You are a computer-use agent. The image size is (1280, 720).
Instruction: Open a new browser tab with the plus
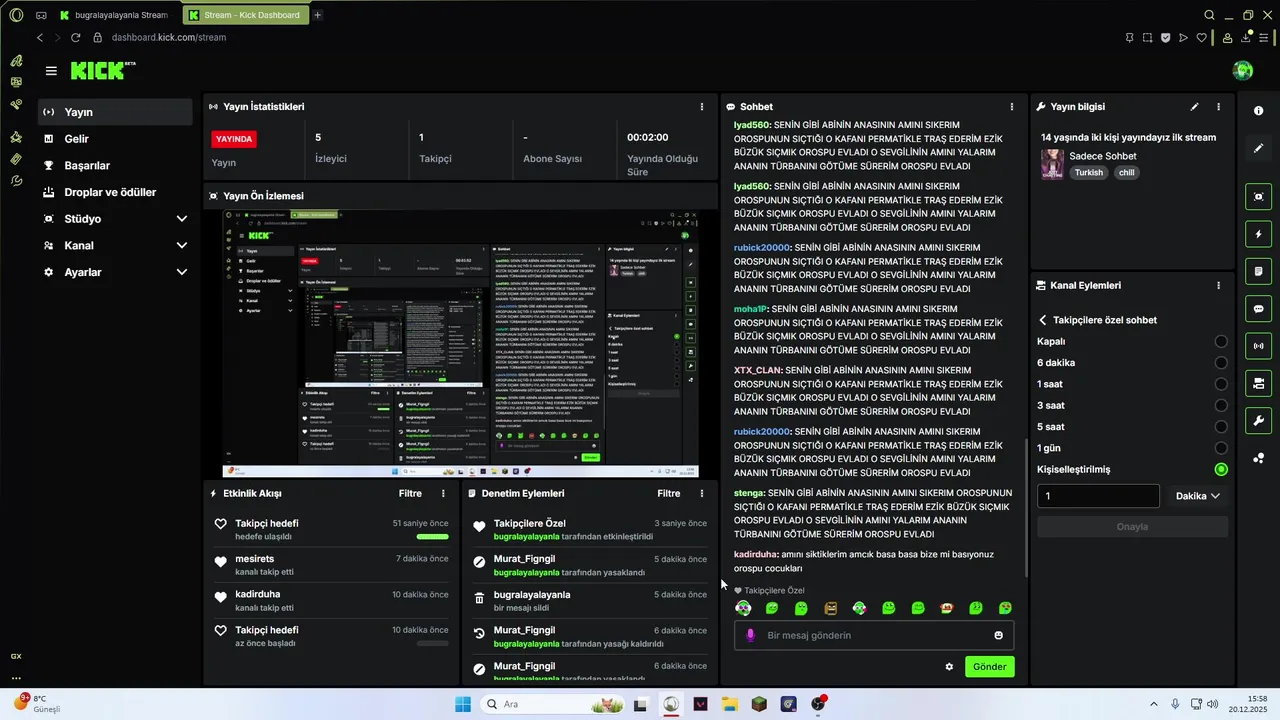[317, 15]
